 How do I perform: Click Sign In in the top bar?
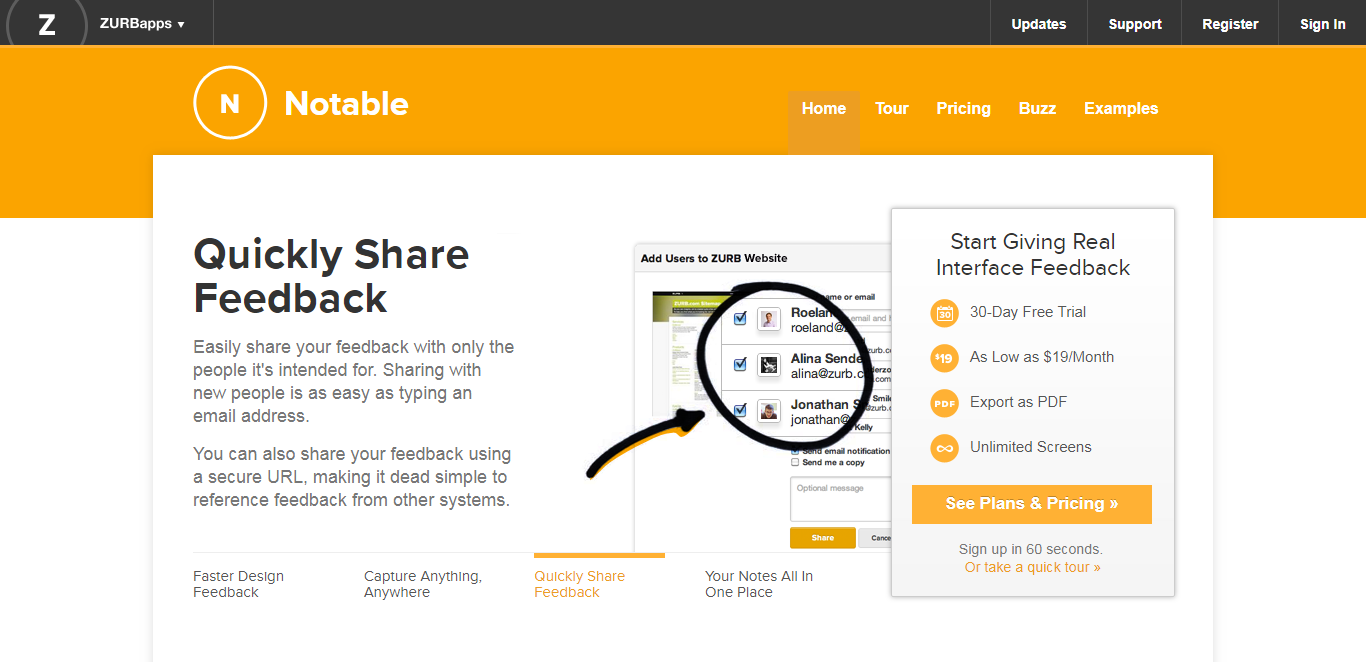click(1322, 24)
